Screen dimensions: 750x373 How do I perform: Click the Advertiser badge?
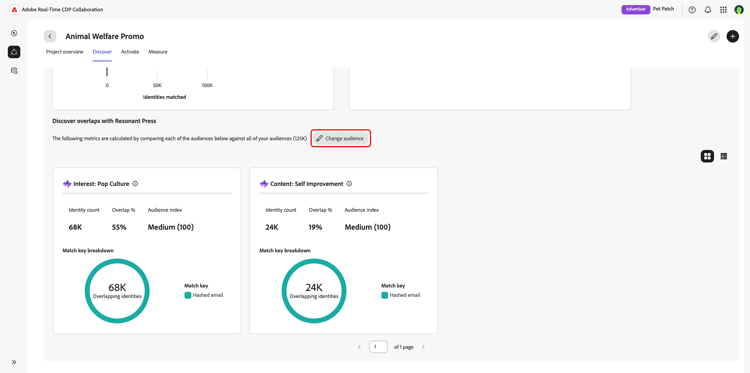pyautogui.click(x=636, y=10)
